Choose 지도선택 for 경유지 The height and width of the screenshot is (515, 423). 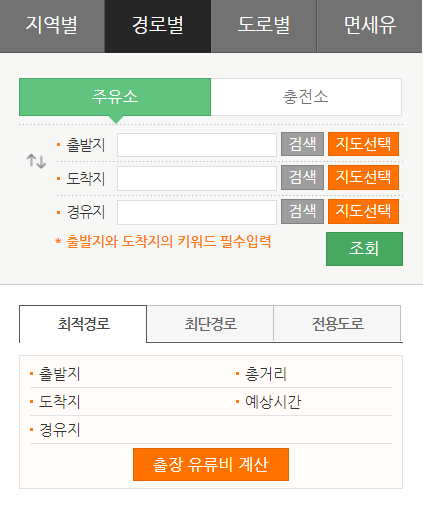point(363,211)
